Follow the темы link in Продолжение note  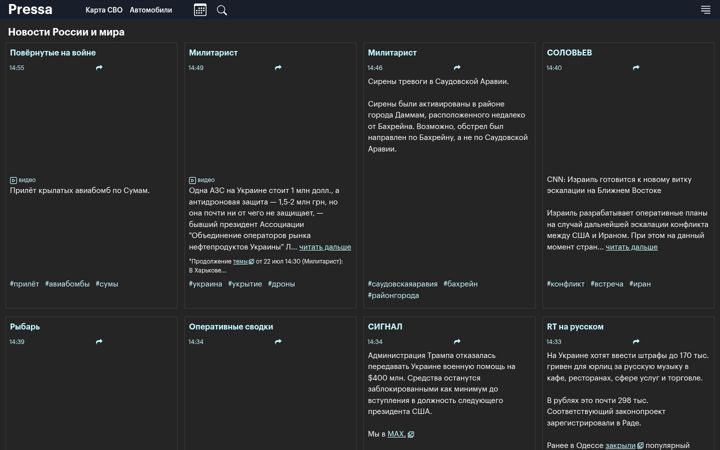240,261
